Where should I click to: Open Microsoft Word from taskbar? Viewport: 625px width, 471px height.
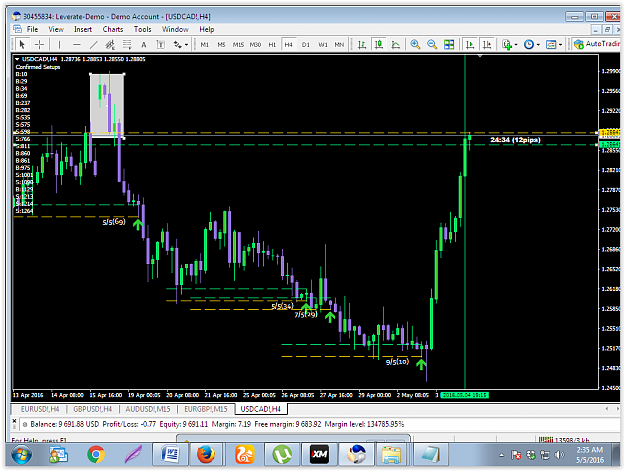tap(171, 455)
